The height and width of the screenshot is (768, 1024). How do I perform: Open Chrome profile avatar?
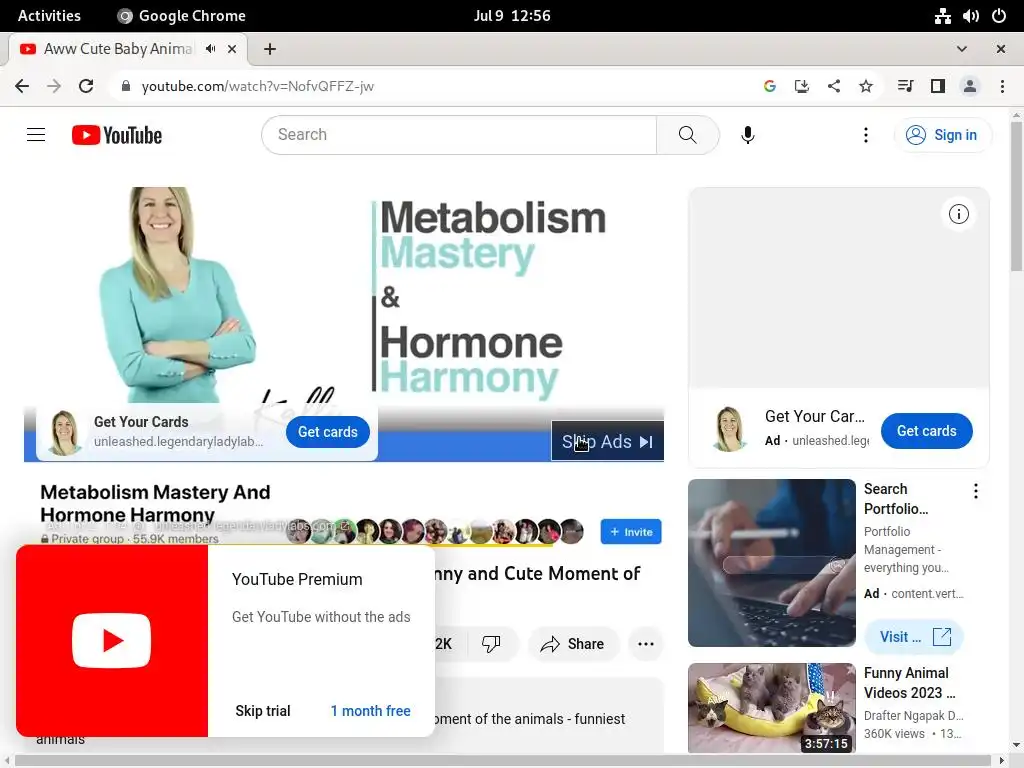coord(970,86)
